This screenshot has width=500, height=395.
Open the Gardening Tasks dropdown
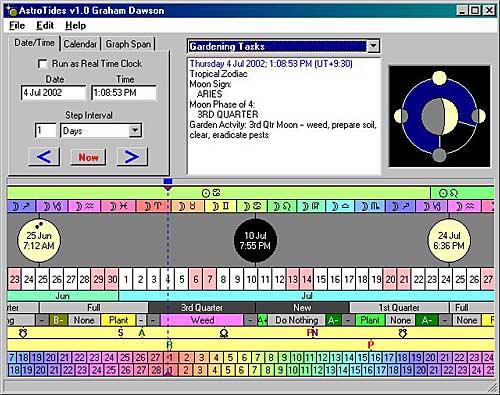[x=373, y=46]
